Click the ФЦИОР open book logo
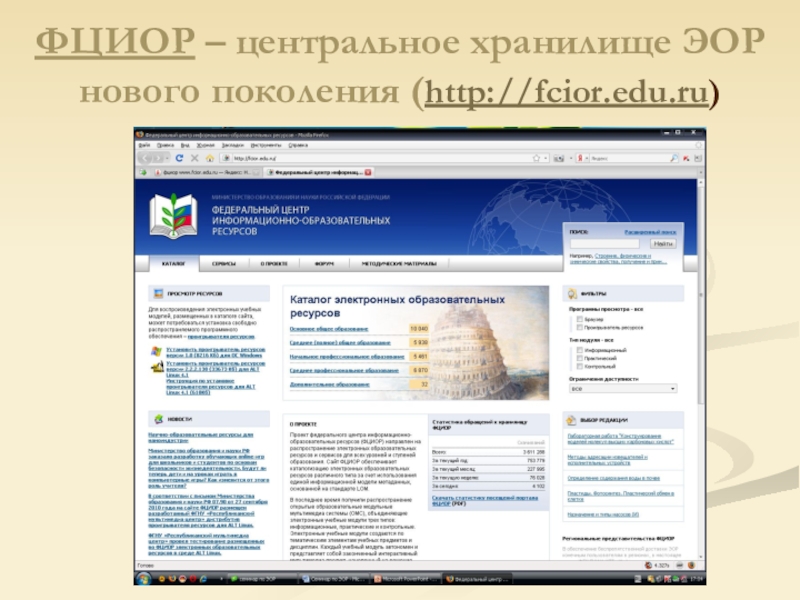The height and width of the screenshot is (600, 800). tap(173, 216)
